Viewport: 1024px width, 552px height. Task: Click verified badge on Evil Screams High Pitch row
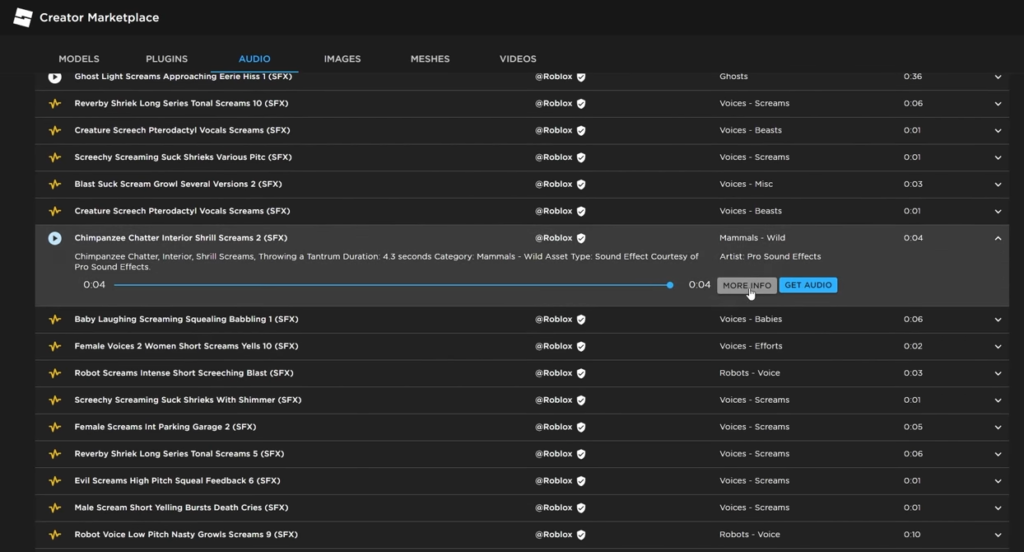[x=581, y=481]
